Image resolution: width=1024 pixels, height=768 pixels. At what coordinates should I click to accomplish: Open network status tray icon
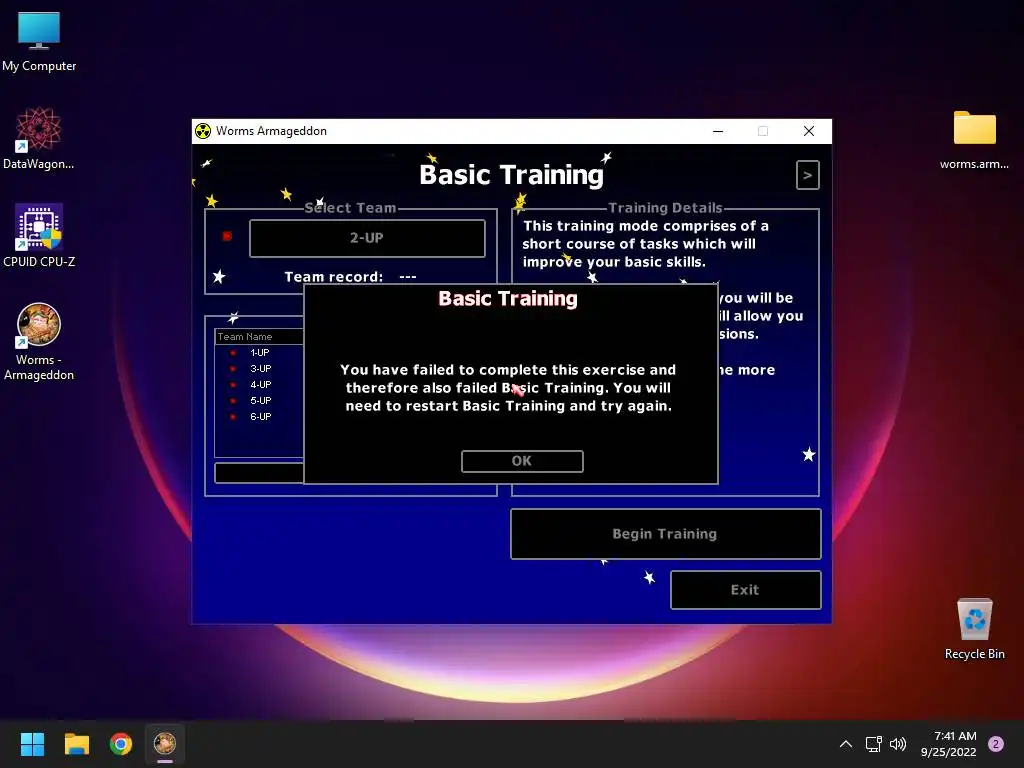click(x=874, y=744)
